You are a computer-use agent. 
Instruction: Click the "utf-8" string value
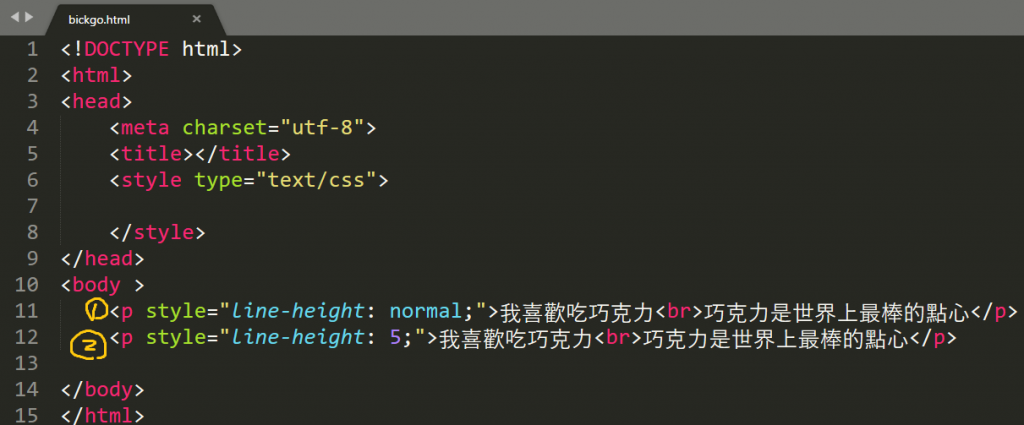(323, 127)
